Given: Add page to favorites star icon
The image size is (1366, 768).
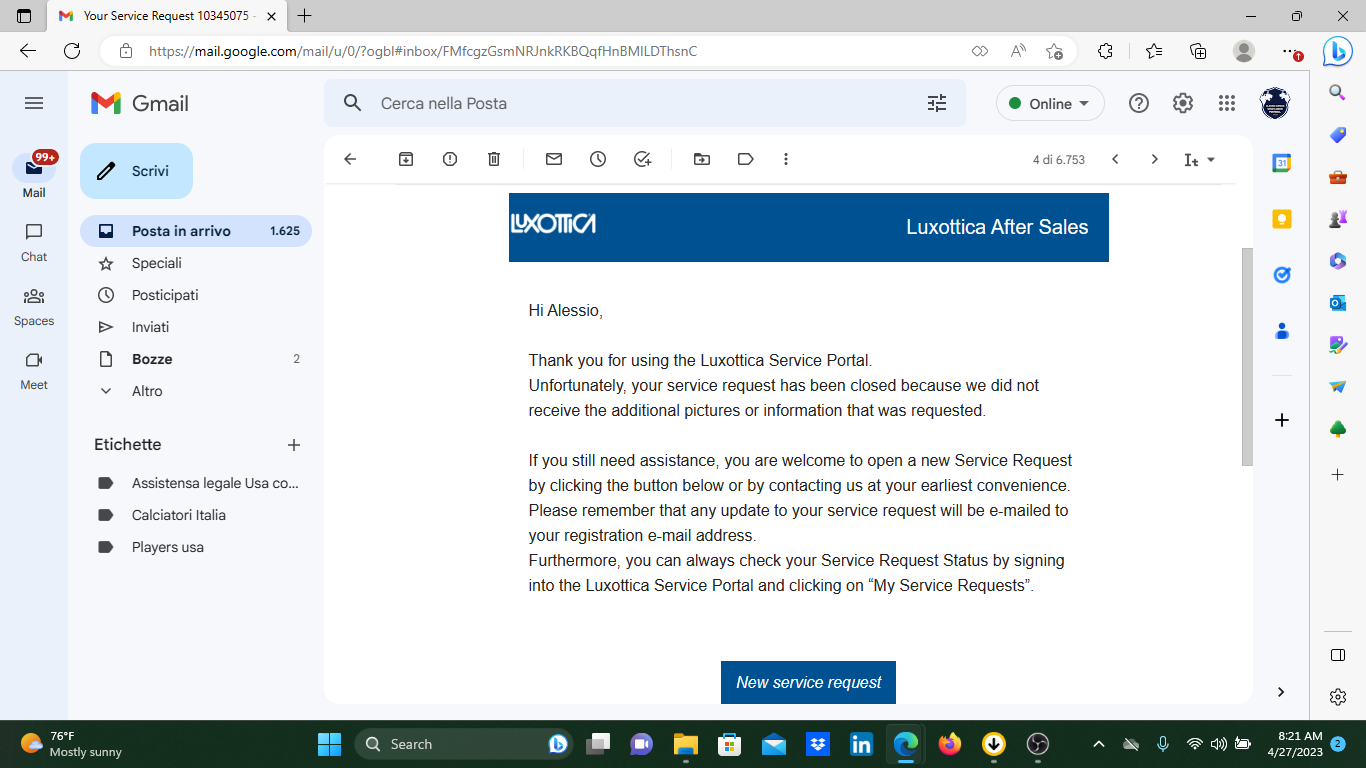Looking at the screenshot, I should point(1054,51).
